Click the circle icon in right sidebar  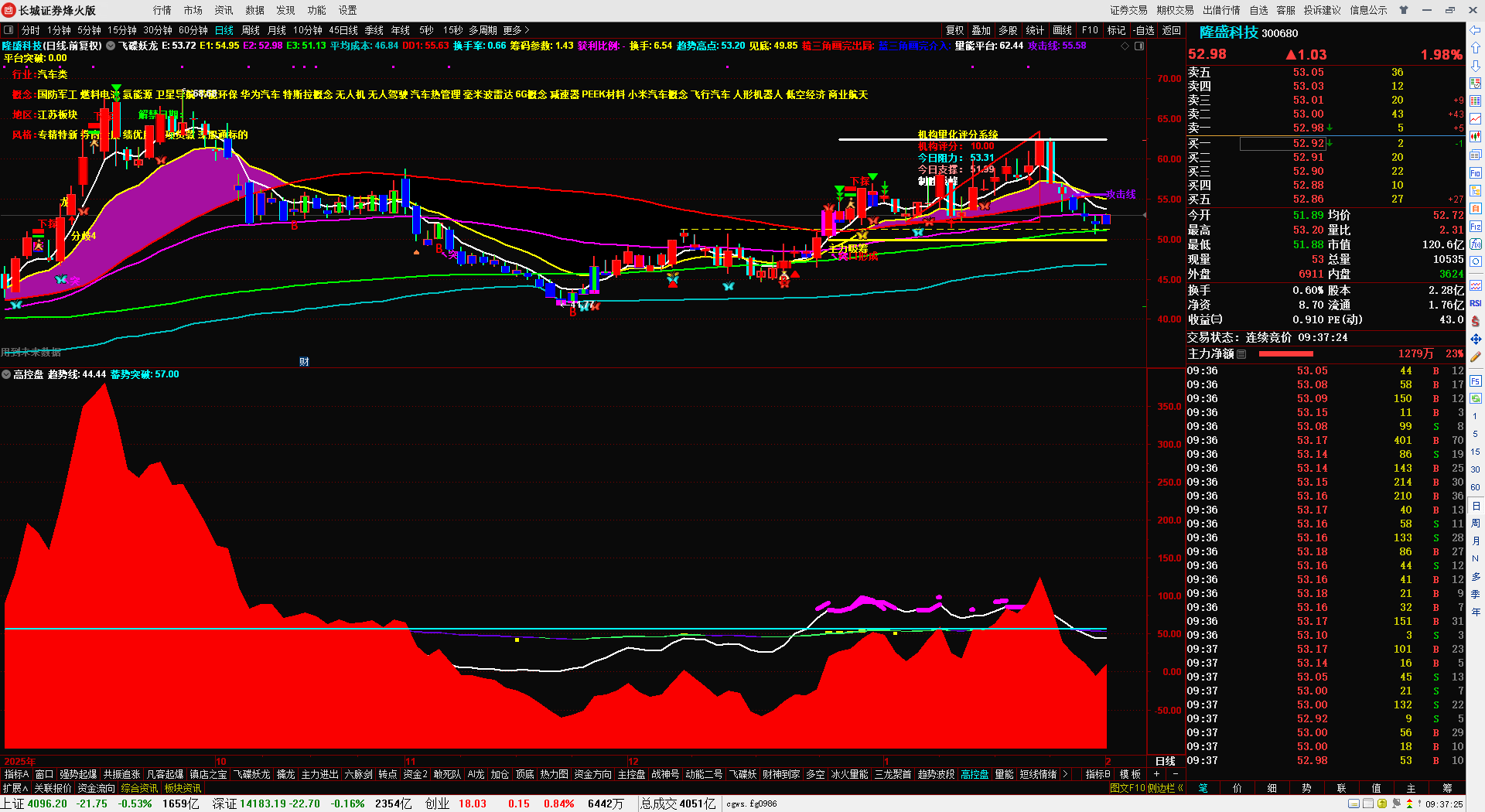tap(1476, 262)
